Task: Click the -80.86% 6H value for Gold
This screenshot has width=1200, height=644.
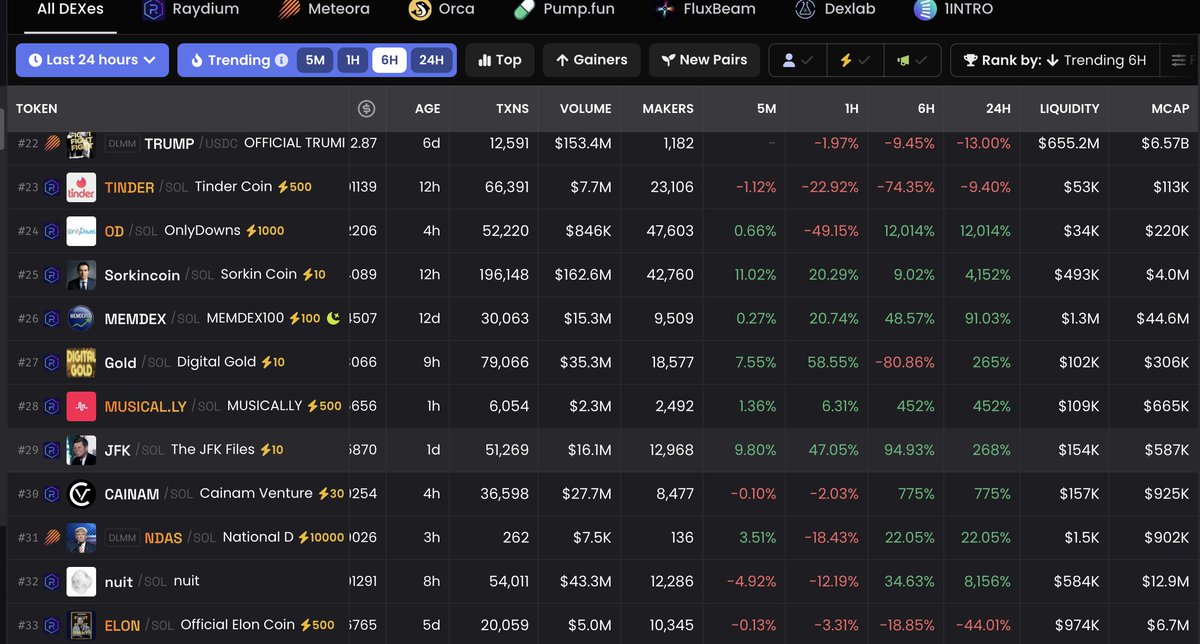Action: [x=903, y=362]
